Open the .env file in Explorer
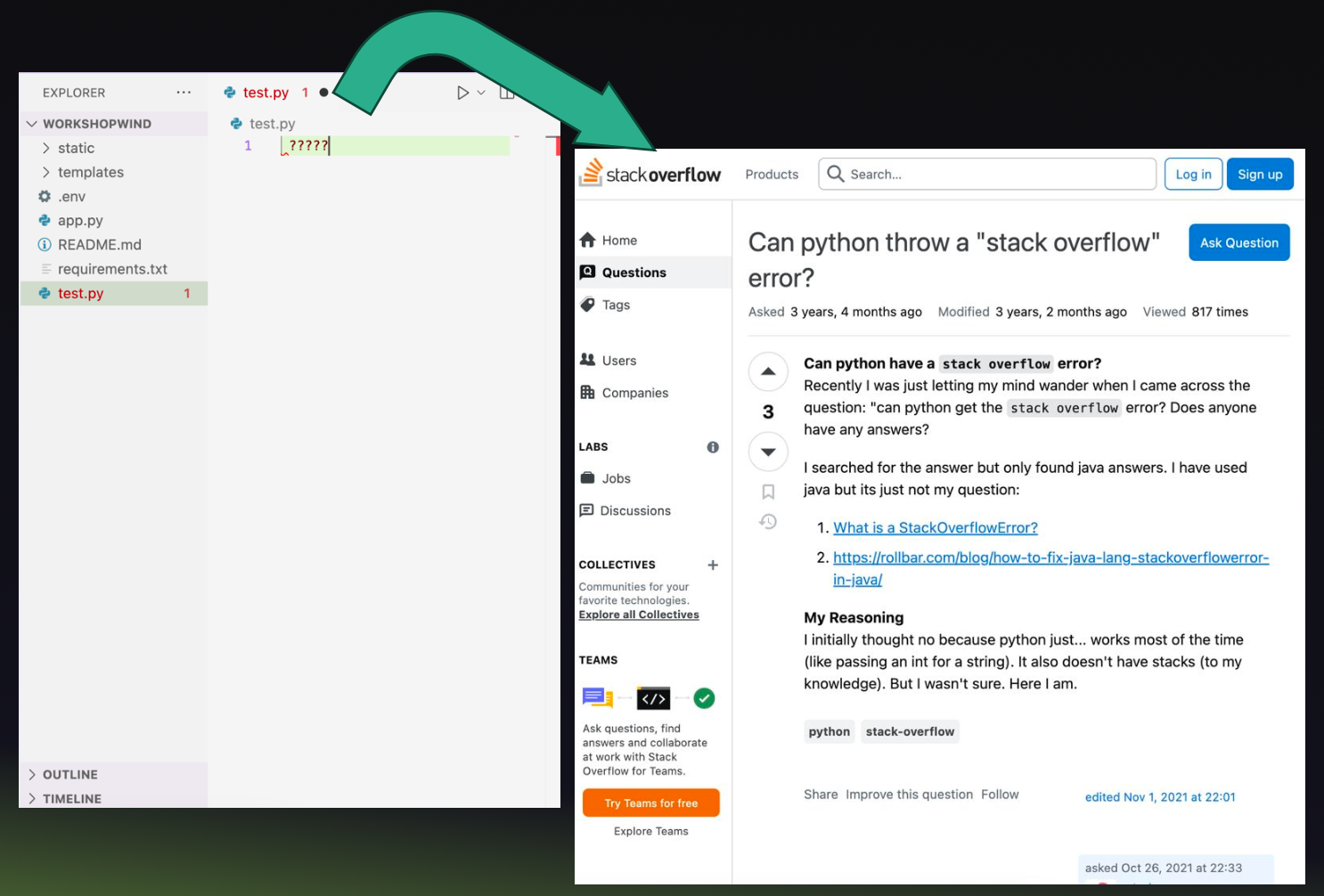This screenshot has width=1324, height=896. click(113, 196)
